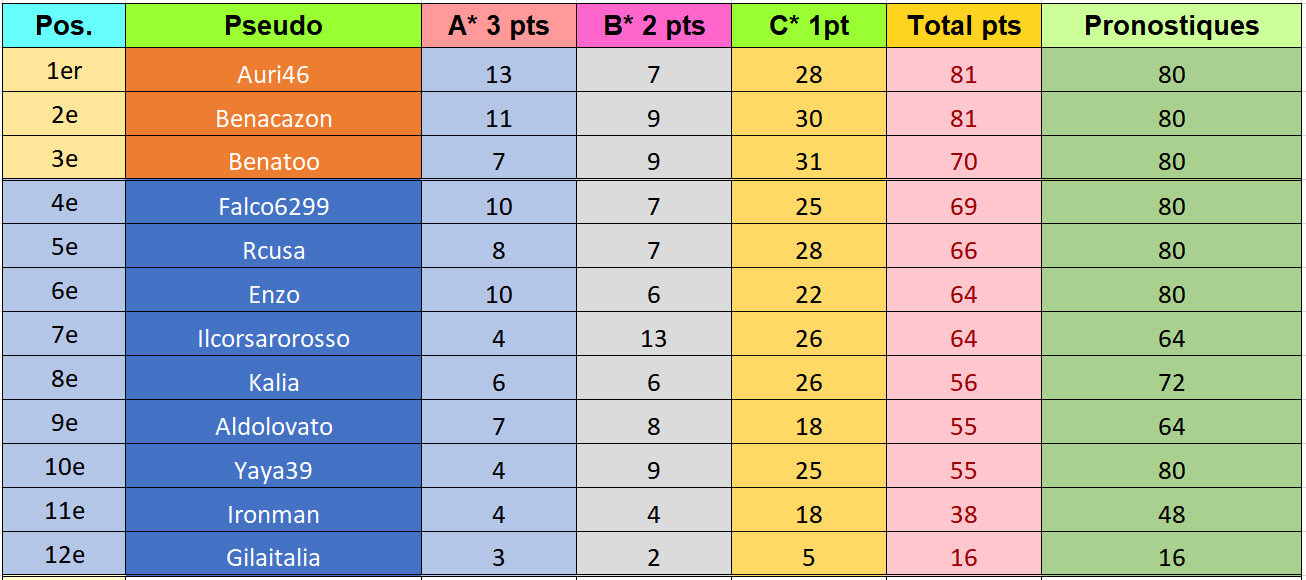Select the Total pts header cell

(x=964, y=26)
